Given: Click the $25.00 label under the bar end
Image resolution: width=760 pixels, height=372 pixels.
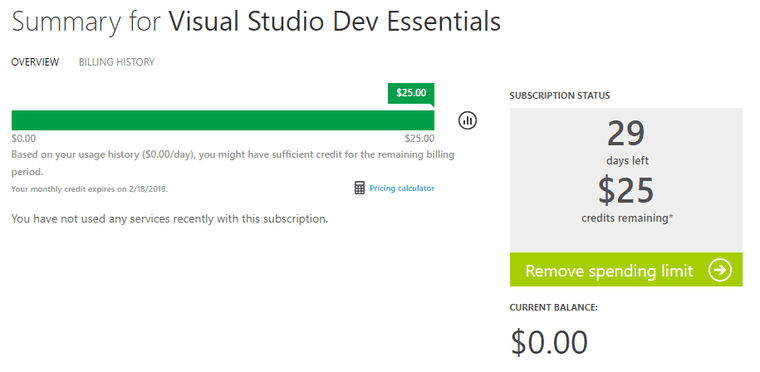Looking at the screenshot, I should (420, 139).
